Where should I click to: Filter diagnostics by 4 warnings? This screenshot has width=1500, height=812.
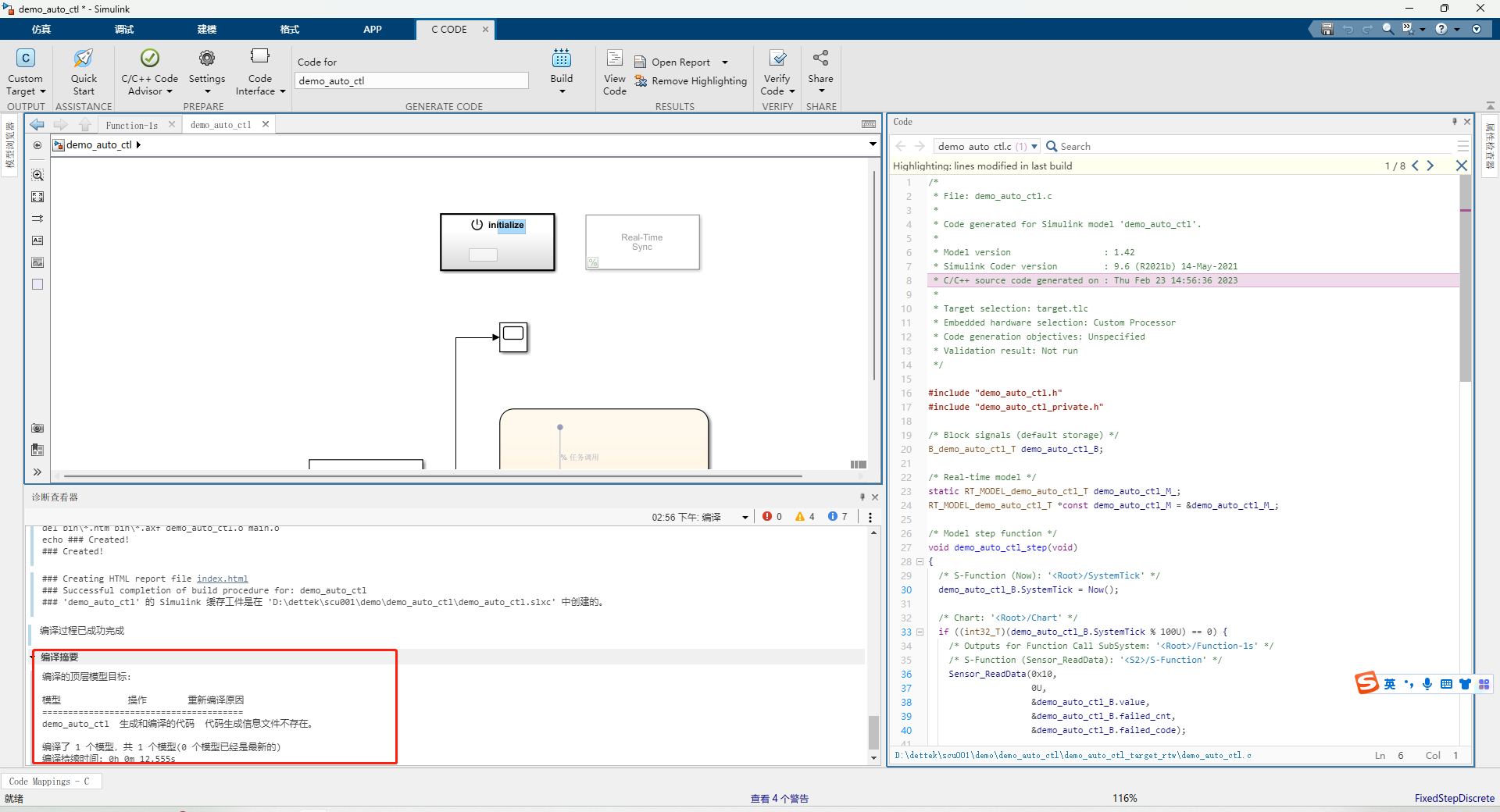coord(805,517)
